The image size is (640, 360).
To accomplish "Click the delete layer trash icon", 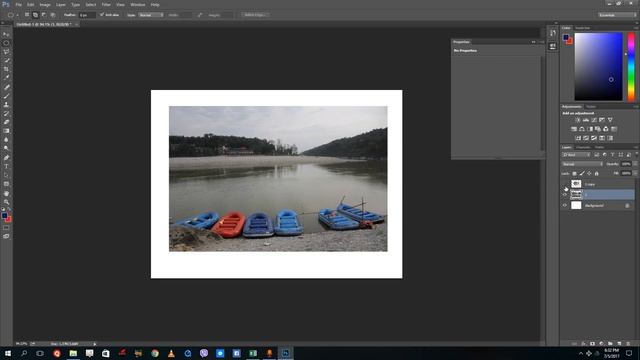I will 628,344.
